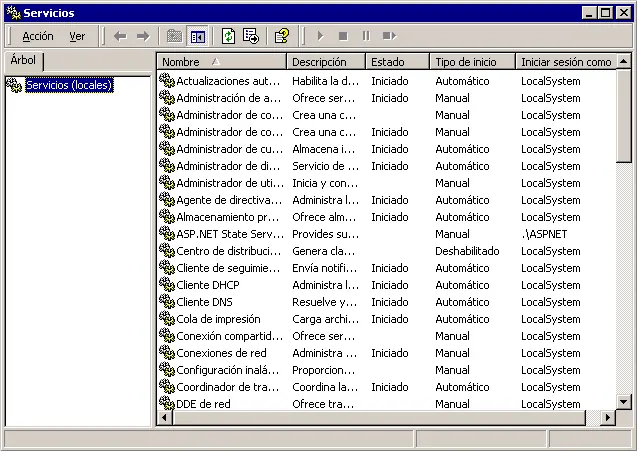Click the Restart service icon
Viewport: 637px width, 451px height.
389,36
